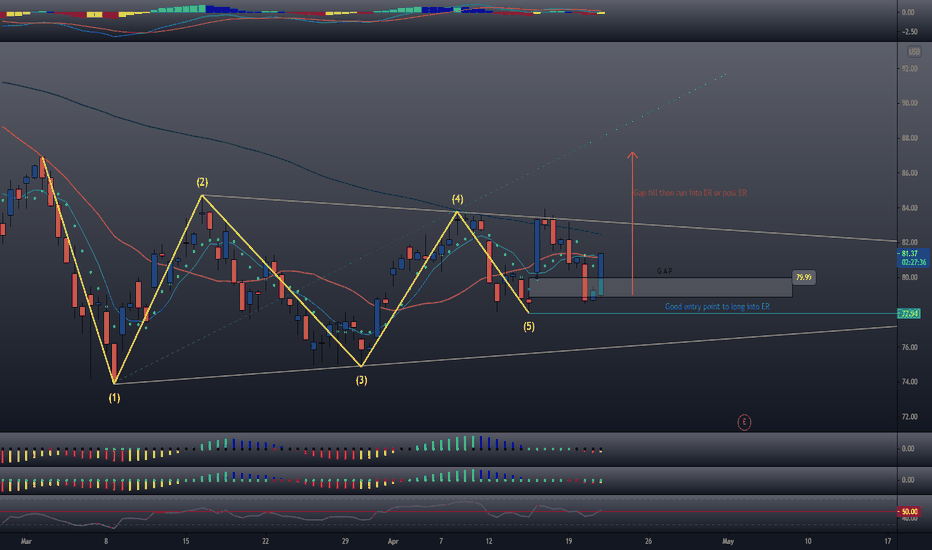Click the 82.00 price axis label
Screen dimensions: 932x550
[909, 243]
